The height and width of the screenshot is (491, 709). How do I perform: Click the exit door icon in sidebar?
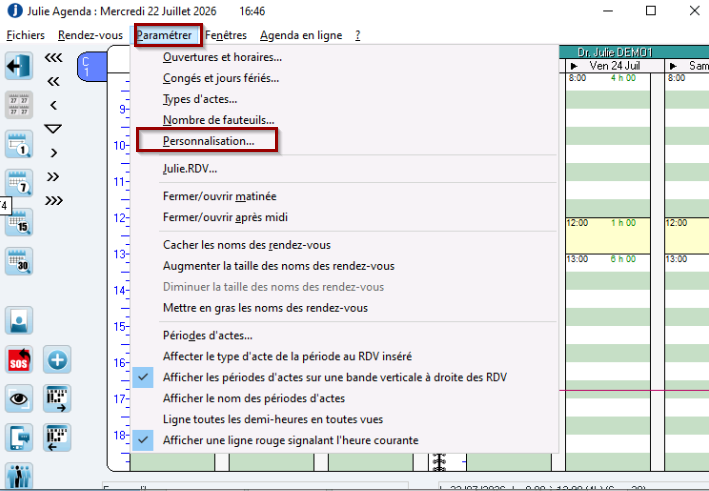(19, 66)
